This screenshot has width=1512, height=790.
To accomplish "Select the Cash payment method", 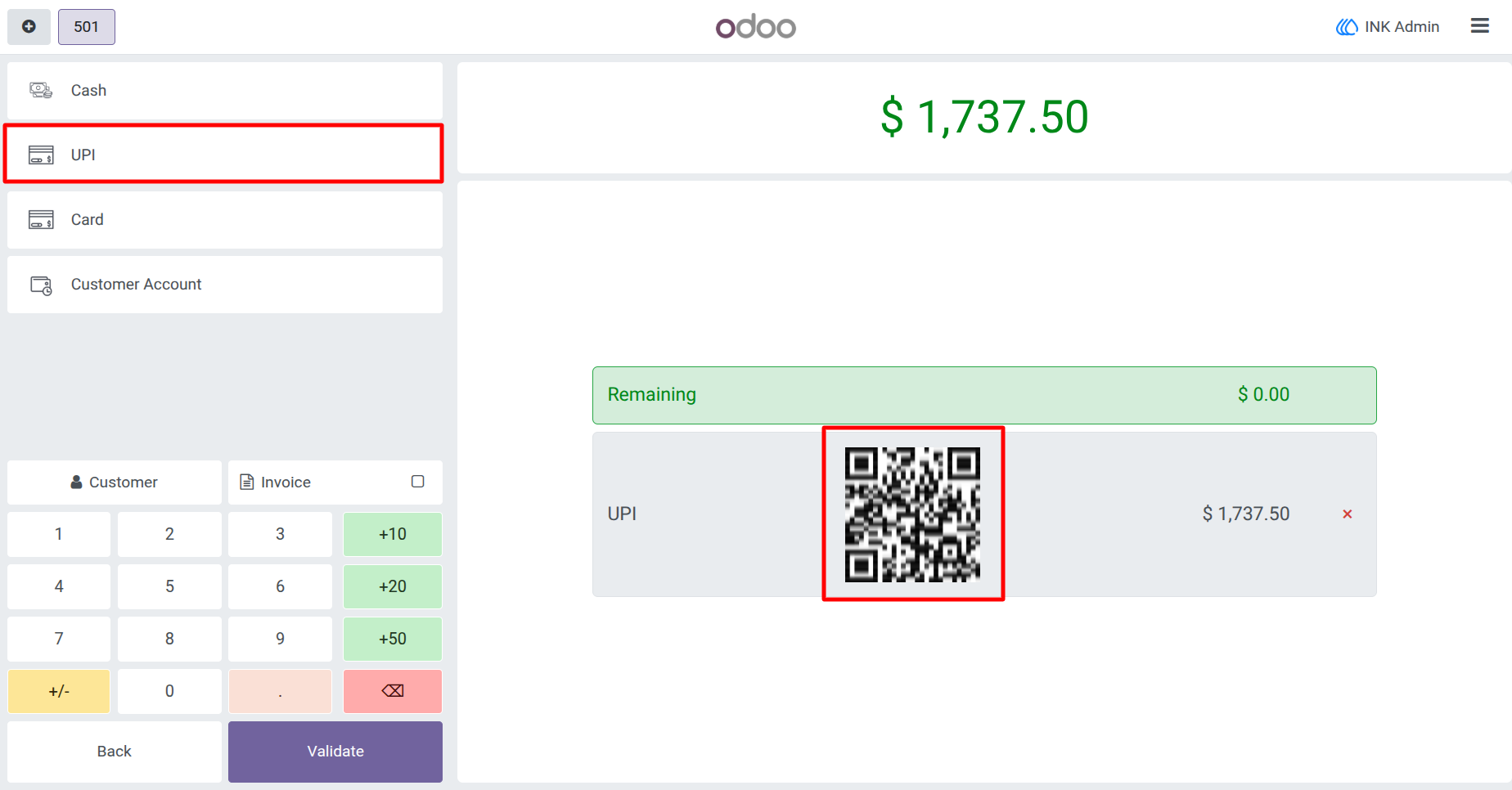I will coord(225,90).
